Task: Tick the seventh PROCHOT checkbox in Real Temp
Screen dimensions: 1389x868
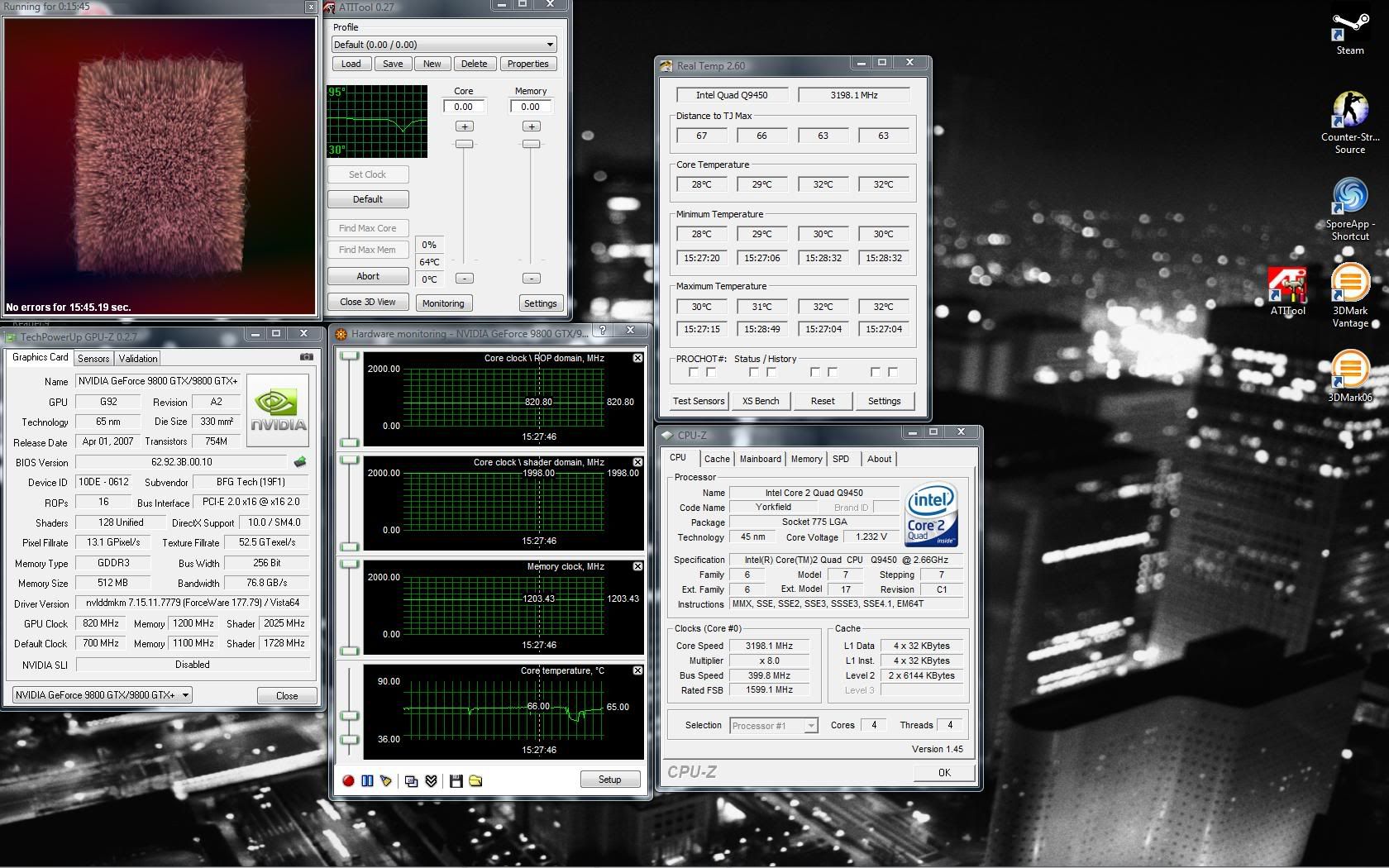Action: 876,373
